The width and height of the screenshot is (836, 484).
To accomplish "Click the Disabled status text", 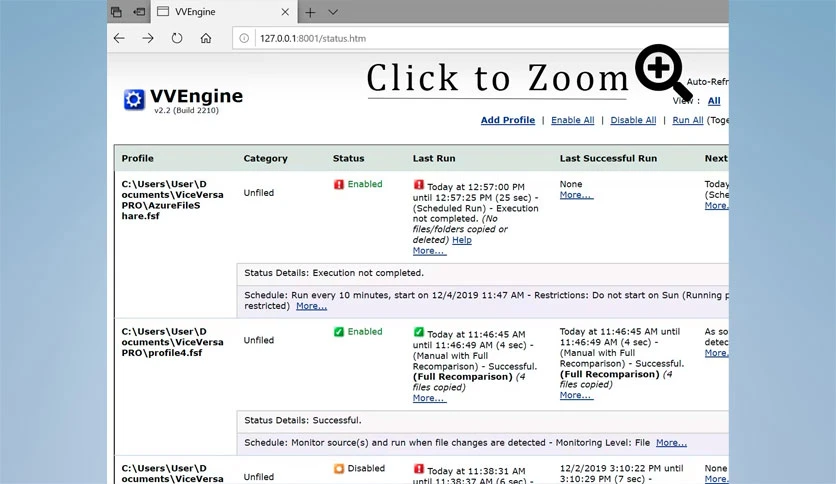I will pos(366,468).
